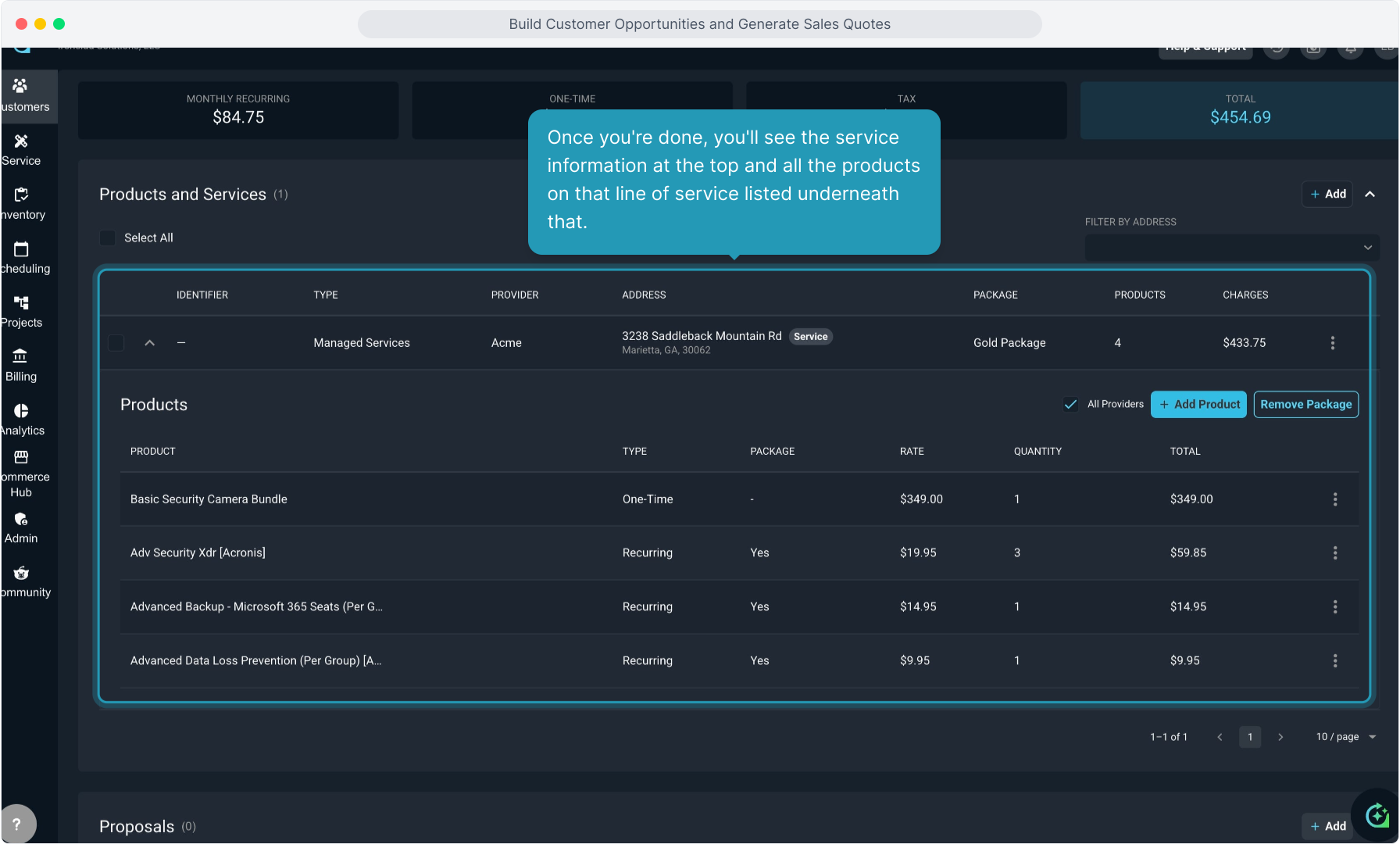Open the Filter By Address dropdown
This screenshot has width=1400, height=844.
click(x=1231, y=248)
